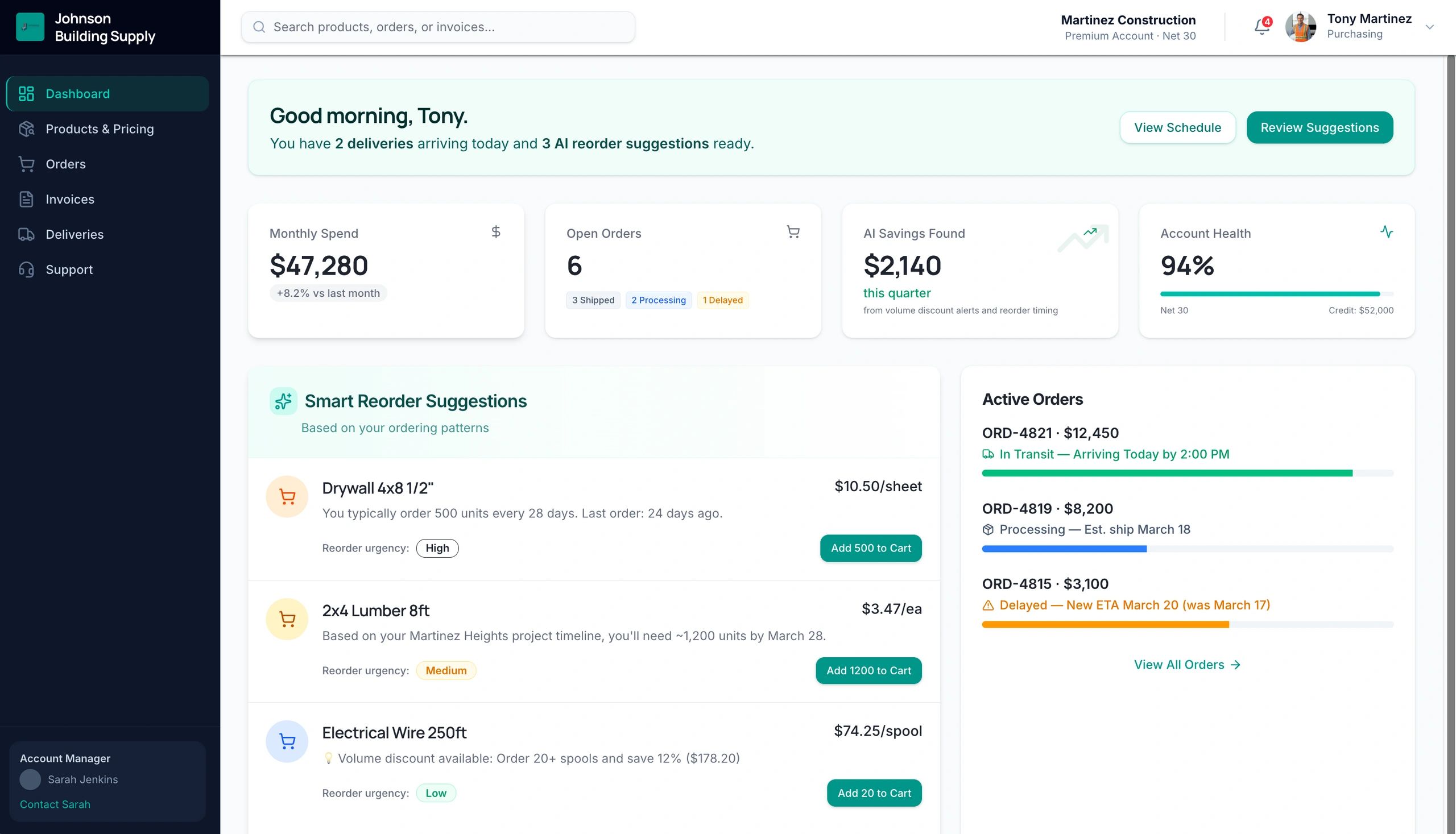Open Orders via the cart icon in sidebar
Screen dimensions: 1456x834
coord(26,164)
